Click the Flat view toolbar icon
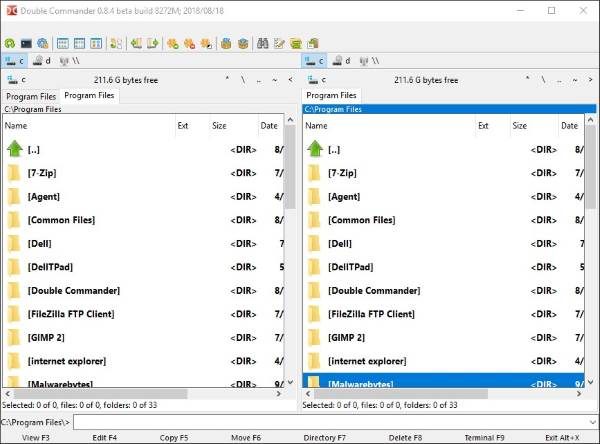 (116, 43)
